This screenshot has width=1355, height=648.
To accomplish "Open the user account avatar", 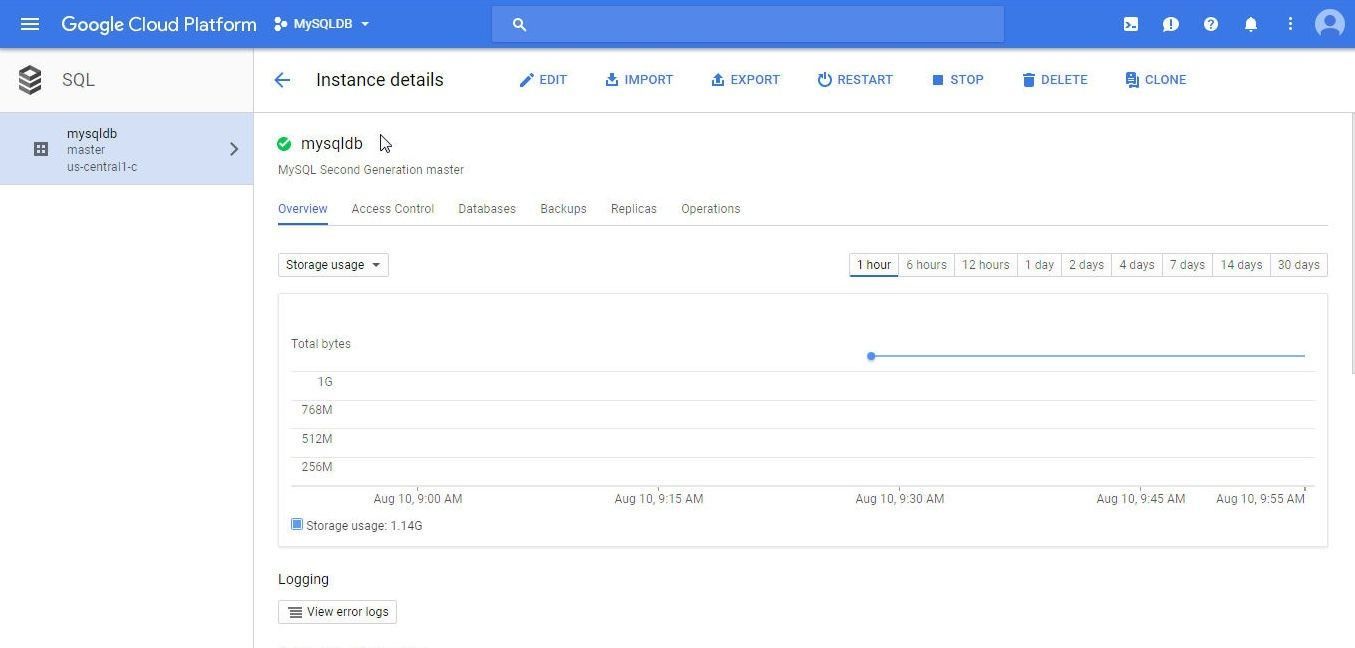I will tap(1330, 24).
